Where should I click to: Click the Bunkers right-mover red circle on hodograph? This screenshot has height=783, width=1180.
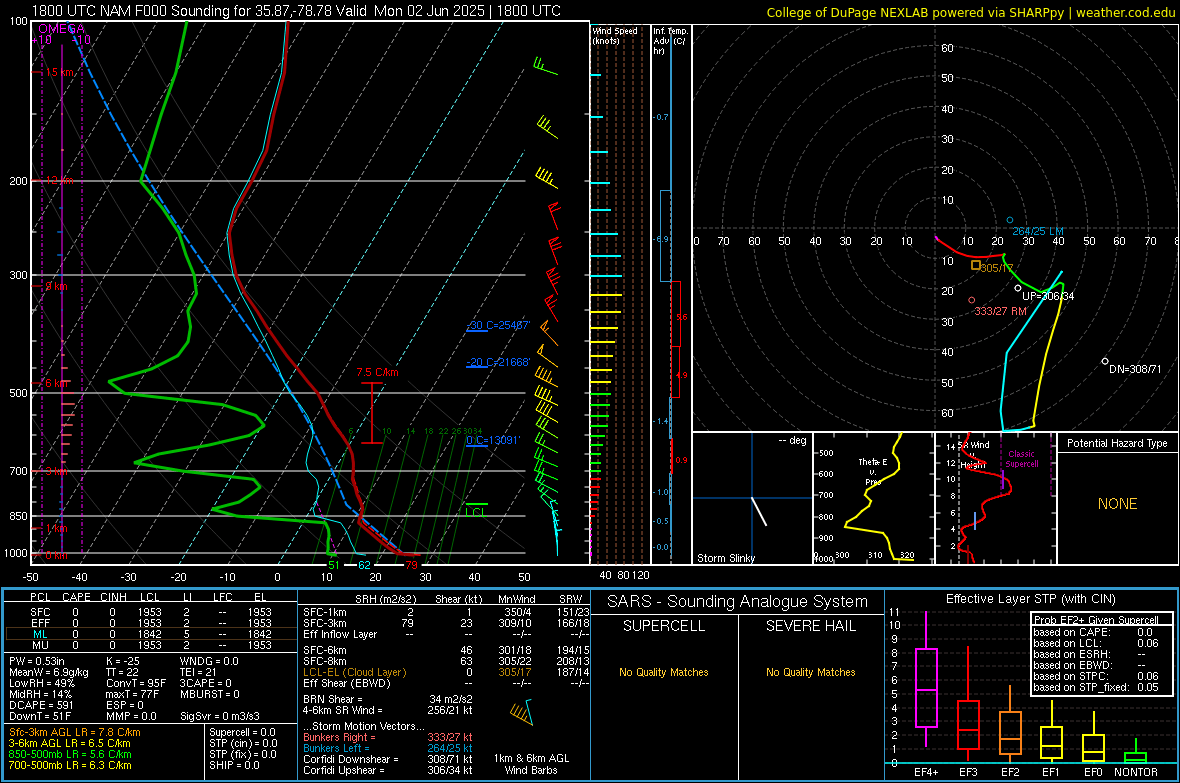[972, 300]
